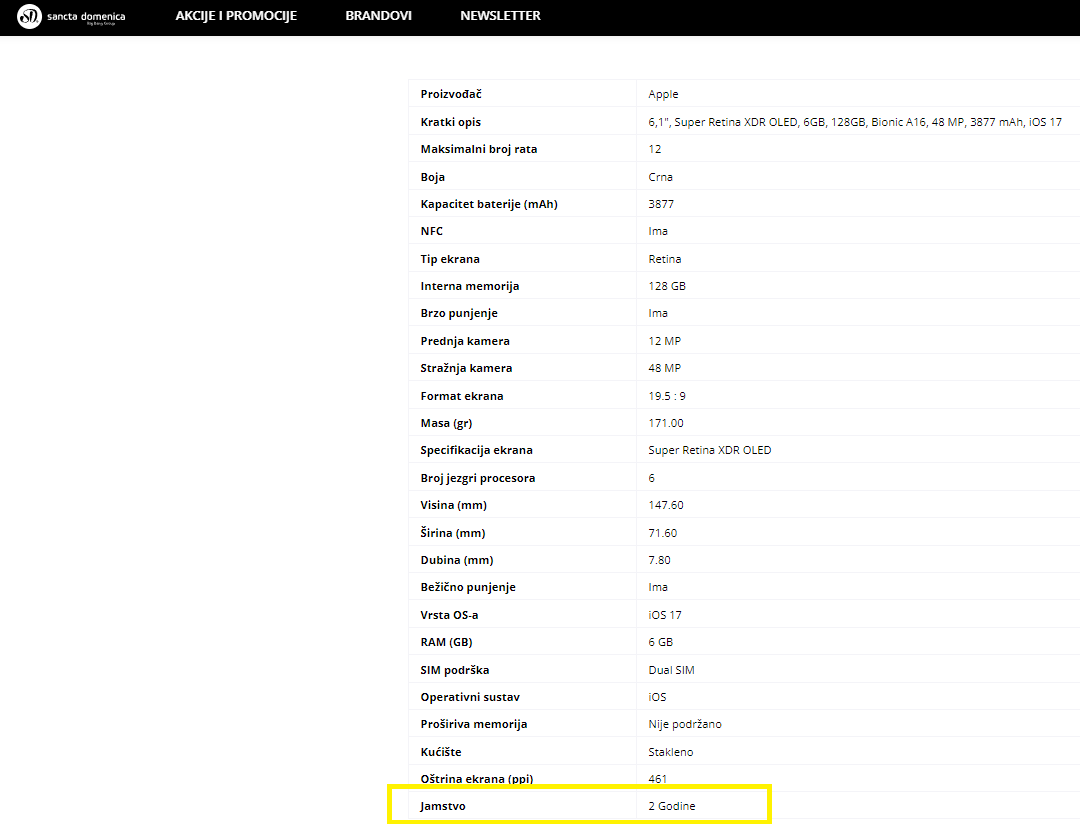The height and width of the screenshot is (824, 1080).
Task: Select the '171.00' mass value
Action: 666,423
